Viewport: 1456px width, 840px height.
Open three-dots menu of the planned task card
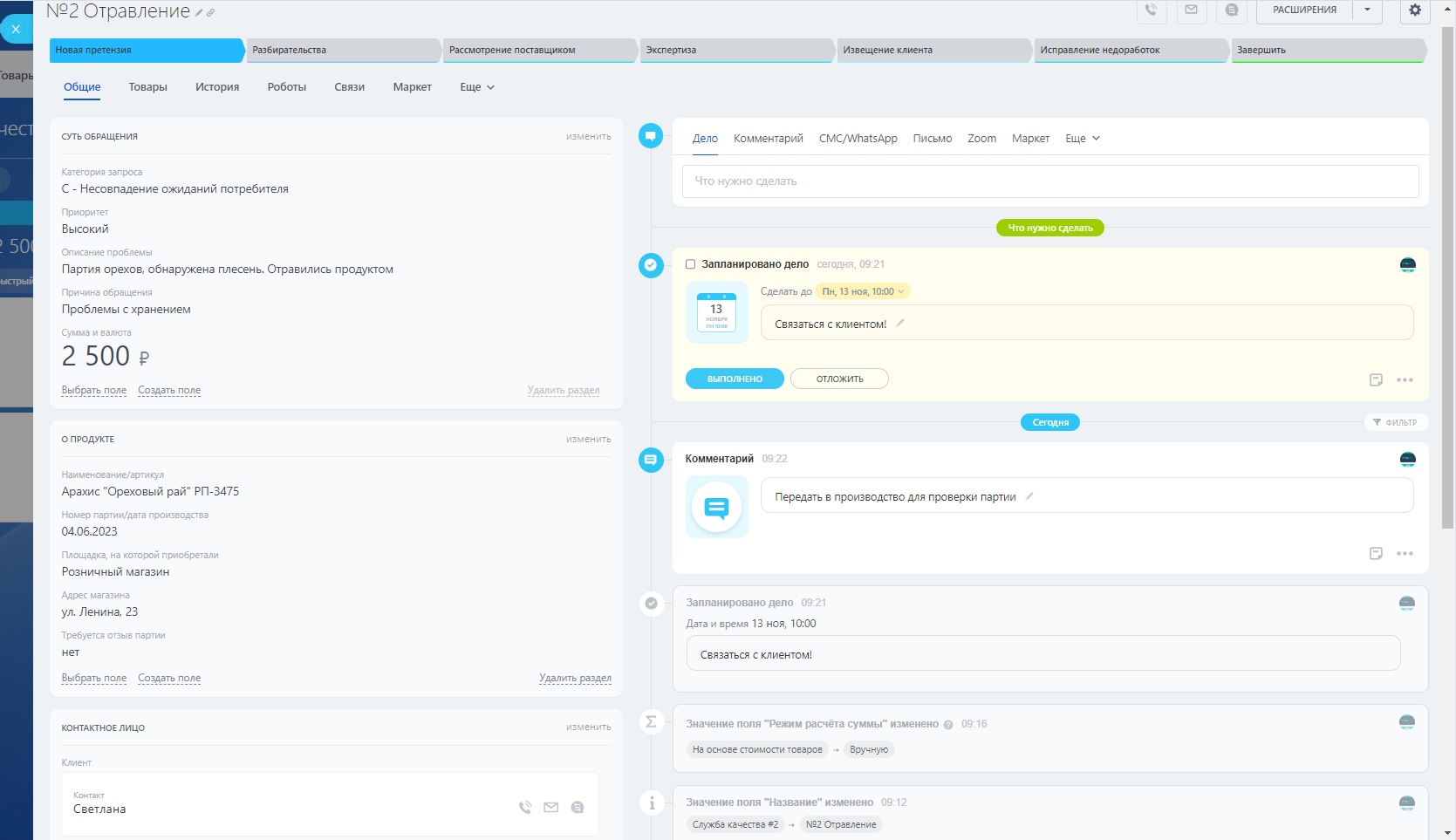tap(1404, 380)
